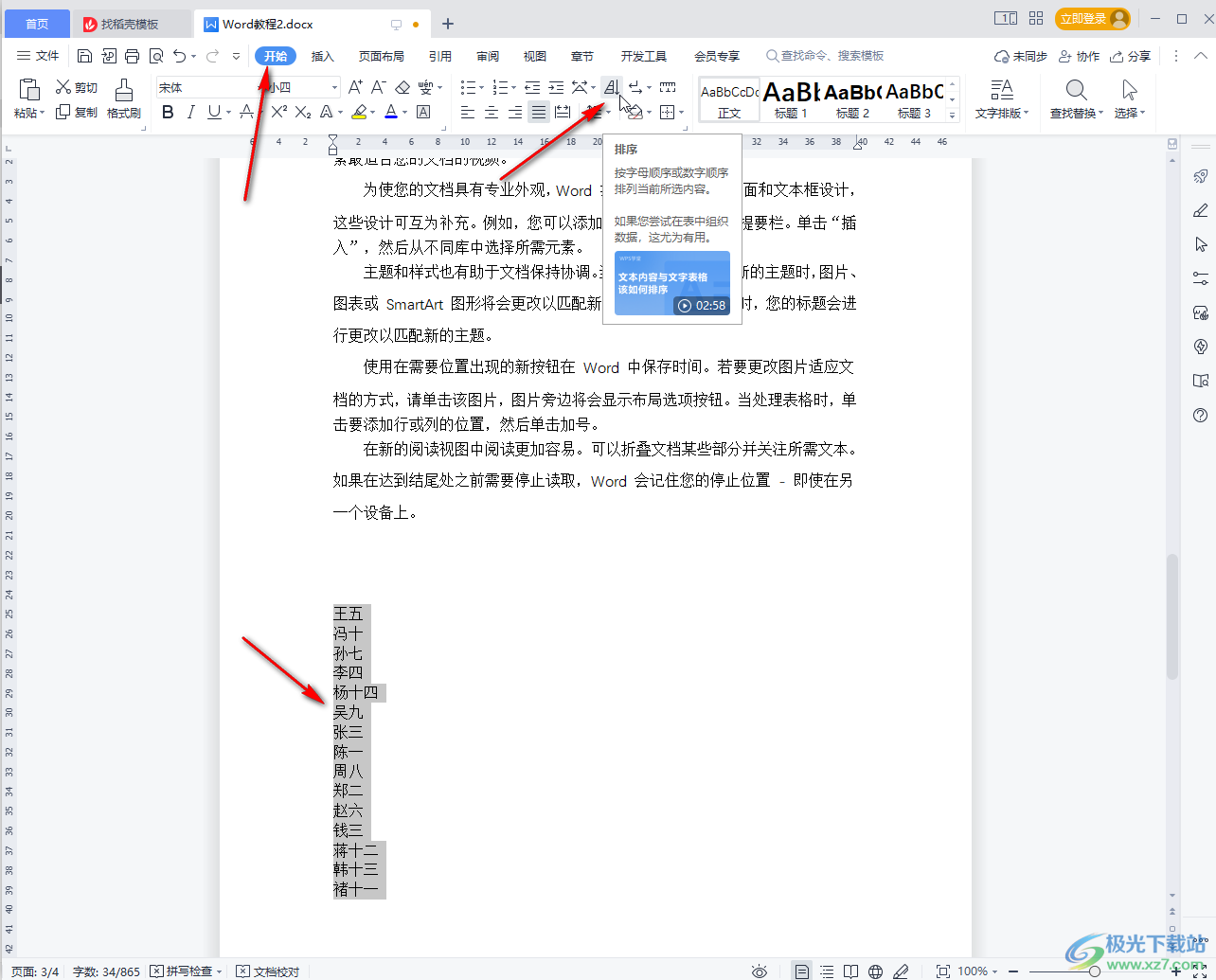The height and width of the screenshot is (980, 1216).
Task: Click the 未同步 sync status button
Action: click(x=1021, y=56)
